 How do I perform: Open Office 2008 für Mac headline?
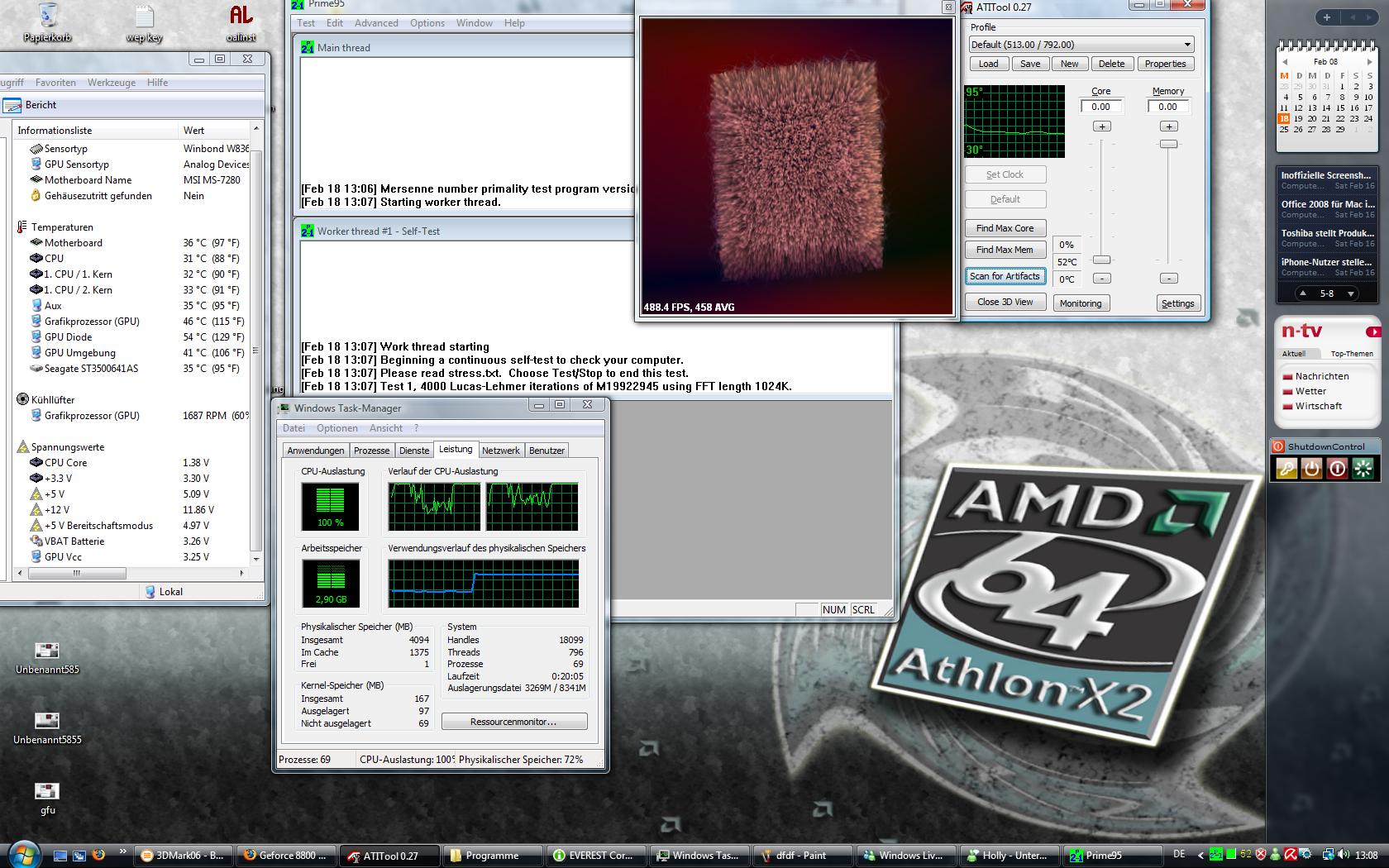point(1328,204)
